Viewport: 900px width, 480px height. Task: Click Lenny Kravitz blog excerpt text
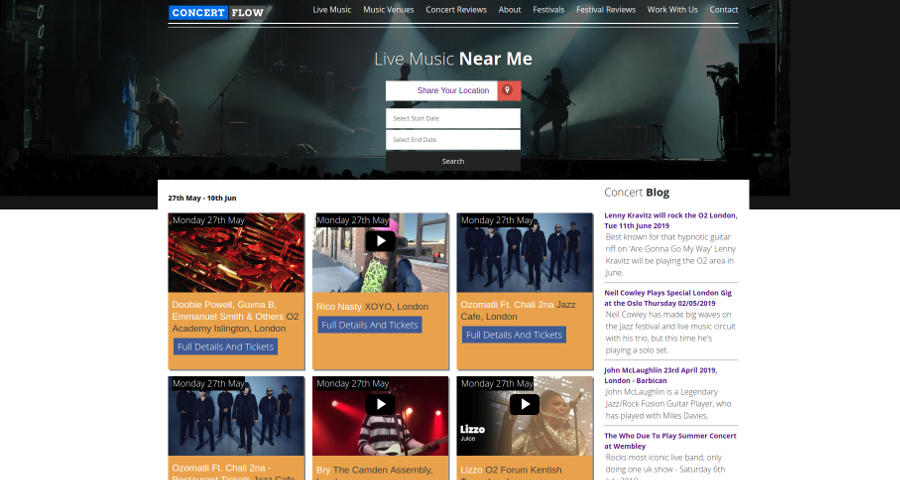click(670, 255)
